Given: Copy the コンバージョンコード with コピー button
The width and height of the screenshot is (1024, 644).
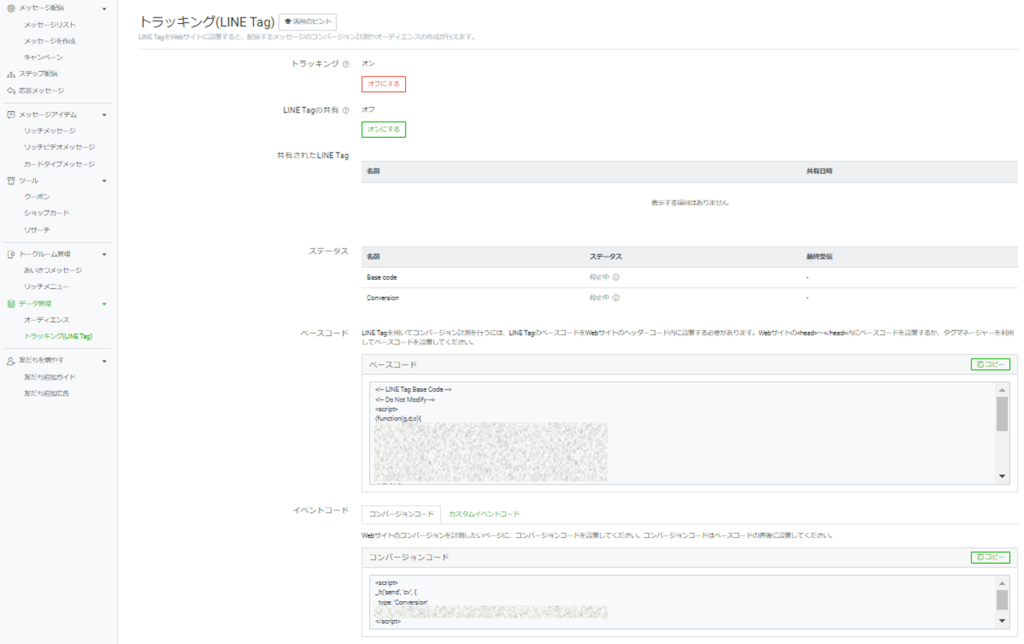Looking at the screenshot, I should tap(990, 557).
